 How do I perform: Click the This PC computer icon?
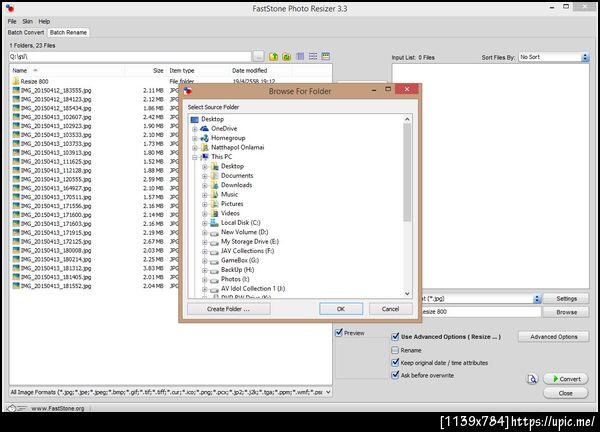[204, 156]
